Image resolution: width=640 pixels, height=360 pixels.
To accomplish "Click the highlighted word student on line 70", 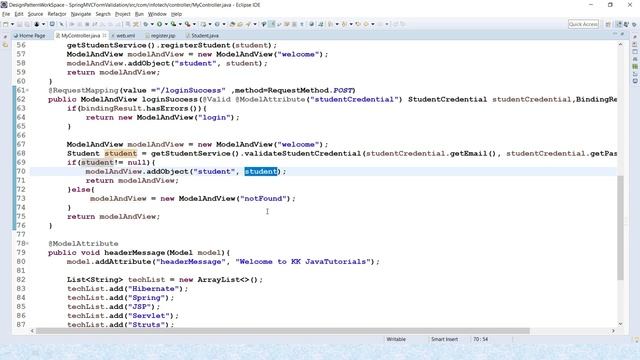I will pyautogui.click(x=261, y=171).
